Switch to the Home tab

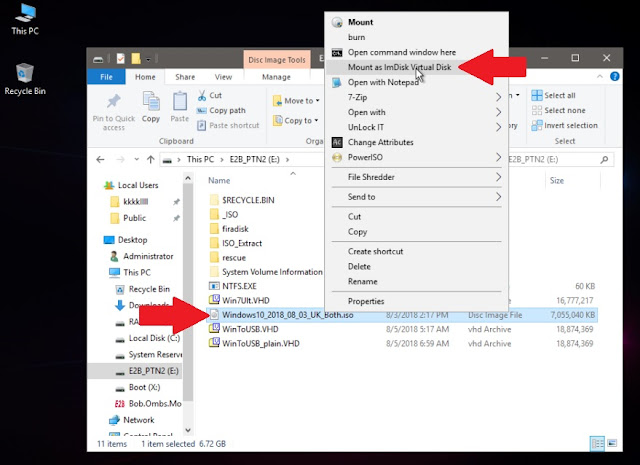pyautogui.click(x=145, y=77)
